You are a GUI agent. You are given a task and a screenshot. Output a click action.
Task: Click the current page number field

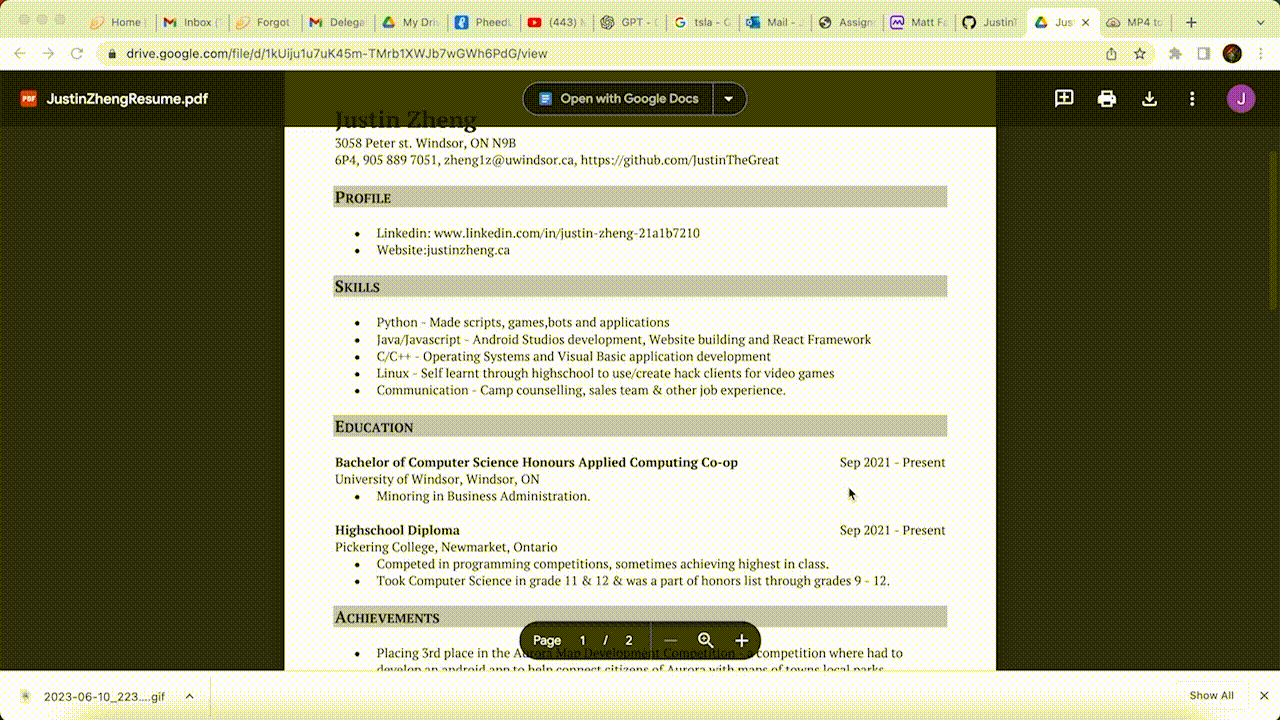point(582,640)
